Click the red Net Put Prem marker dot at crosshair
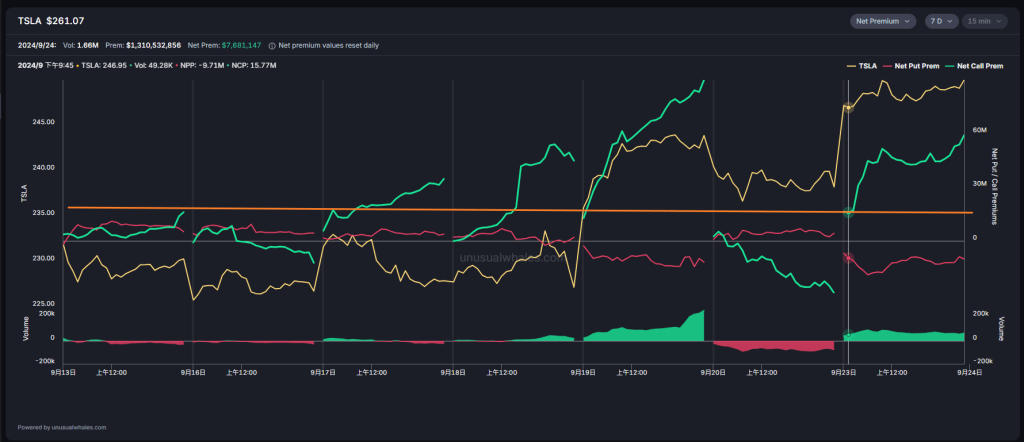1024x442 pixels. tap(848, 256)
